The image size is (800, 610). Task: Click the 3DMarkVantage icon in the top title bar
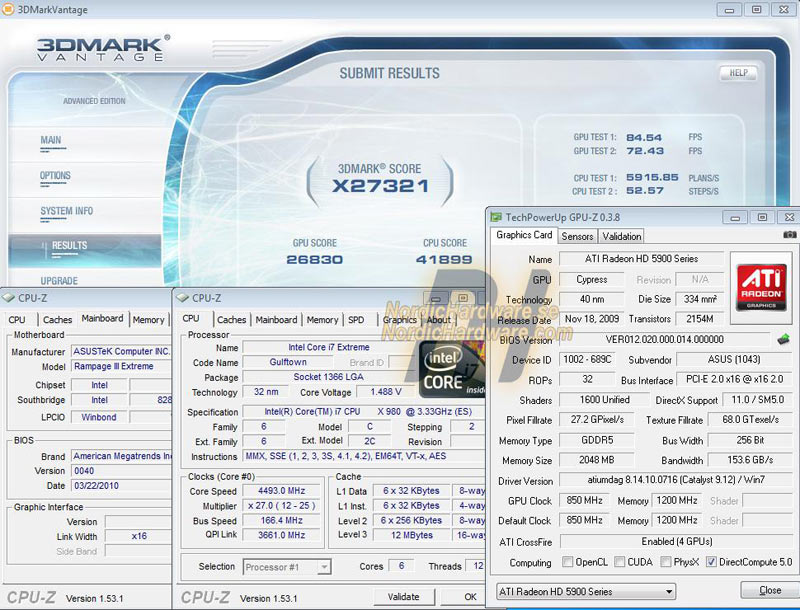pos(9,8)
